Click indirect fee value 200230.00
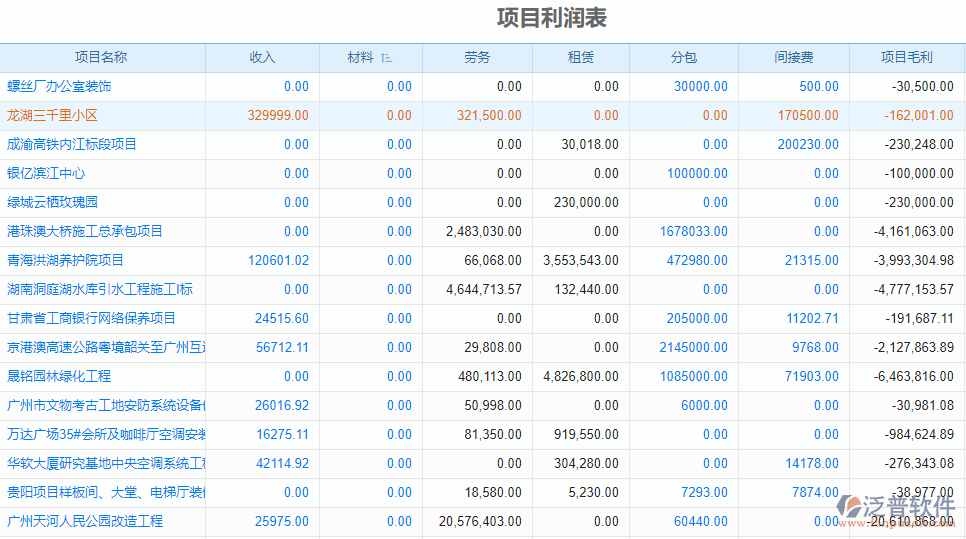The width and height of the screenshot is (966, 539). point(808,145)
